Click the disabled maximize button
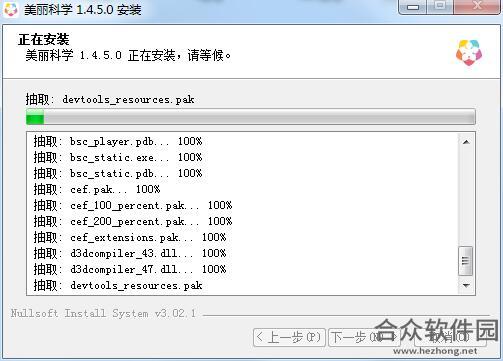 point(440,7)
